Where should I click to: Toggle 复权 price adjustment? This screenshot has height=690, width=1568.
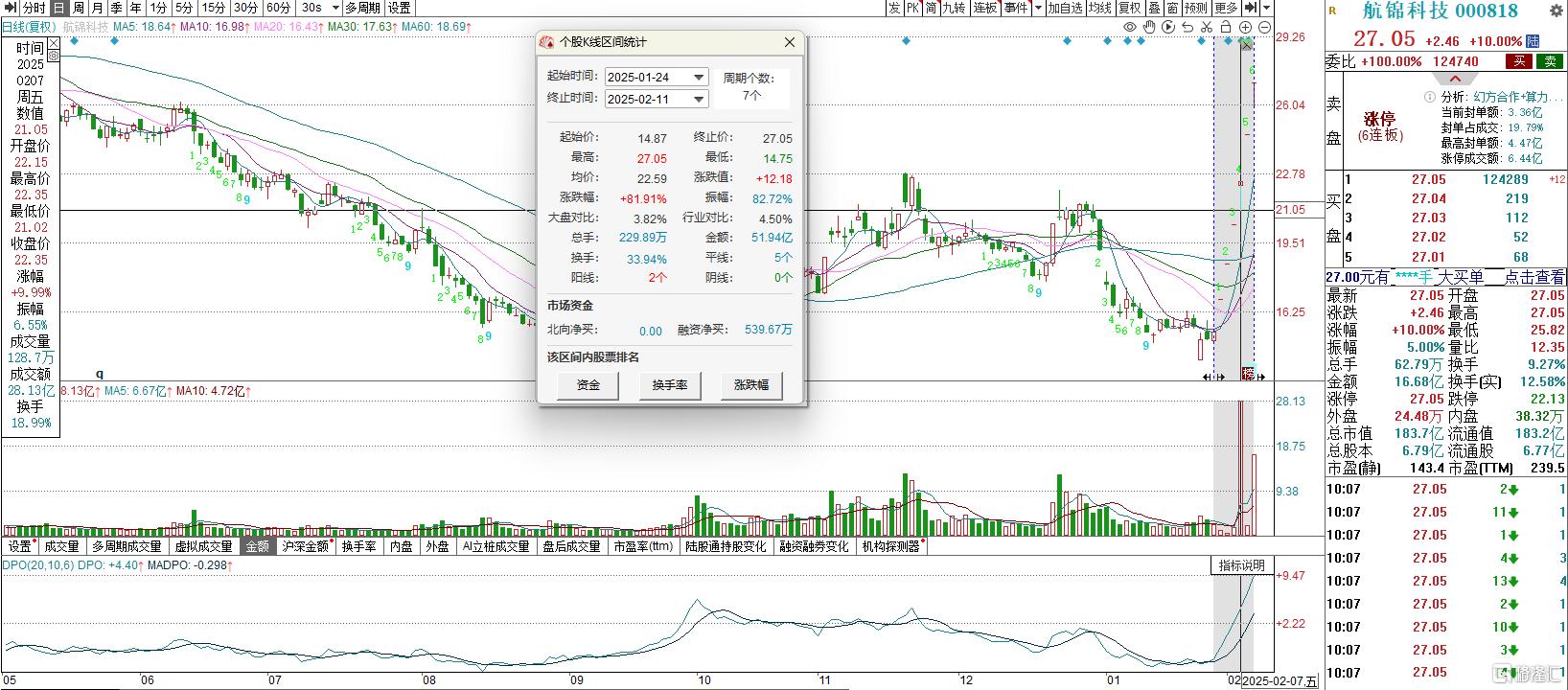coord(1130,8)
